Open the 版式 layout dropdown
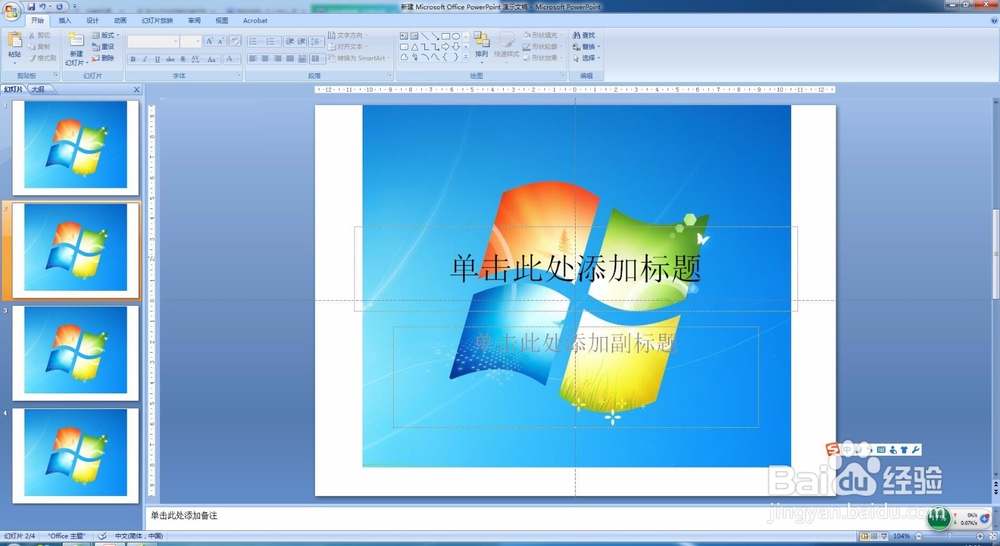 [105, 35]
